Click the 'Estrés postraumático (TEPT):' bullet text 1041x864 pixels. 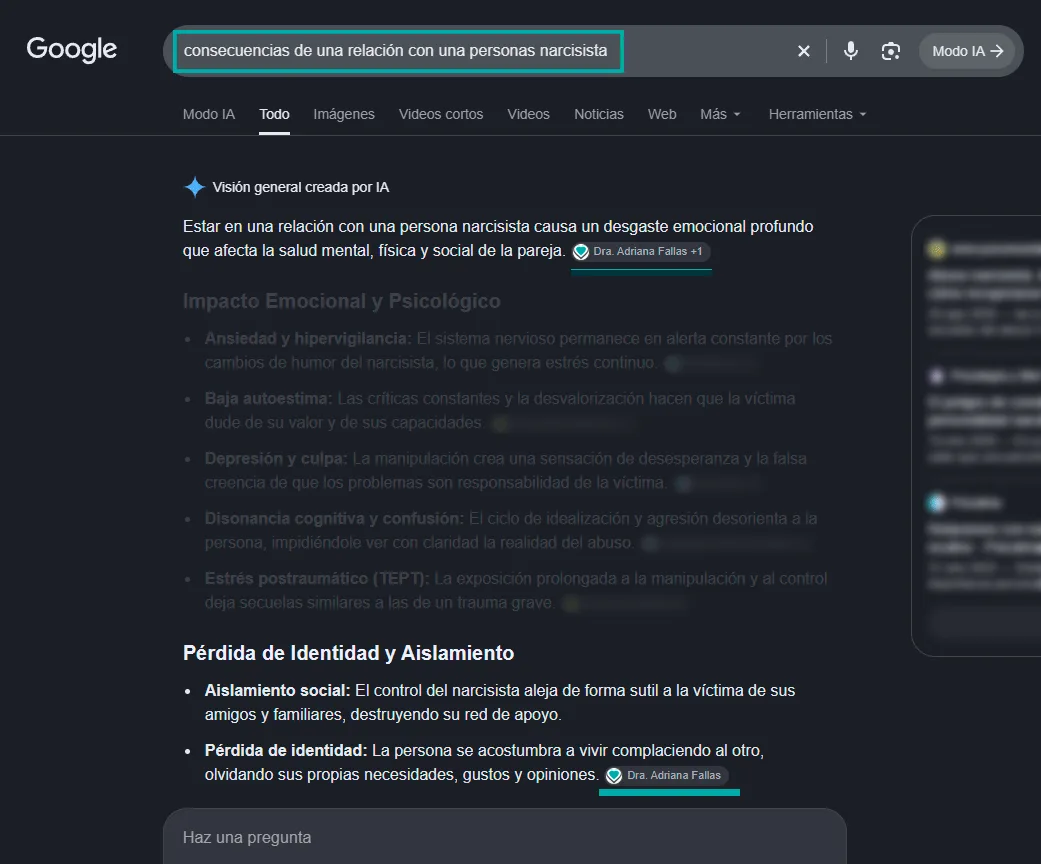pos(317,579)
